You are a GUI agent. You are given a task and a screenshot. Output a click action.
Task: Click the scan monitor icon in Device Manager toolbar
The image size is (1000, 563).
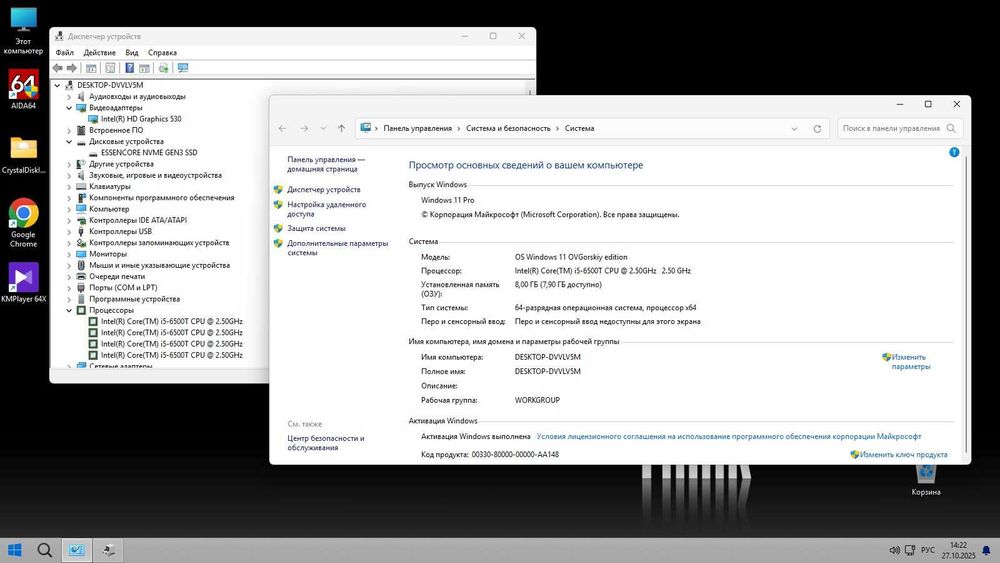(183, 68)
